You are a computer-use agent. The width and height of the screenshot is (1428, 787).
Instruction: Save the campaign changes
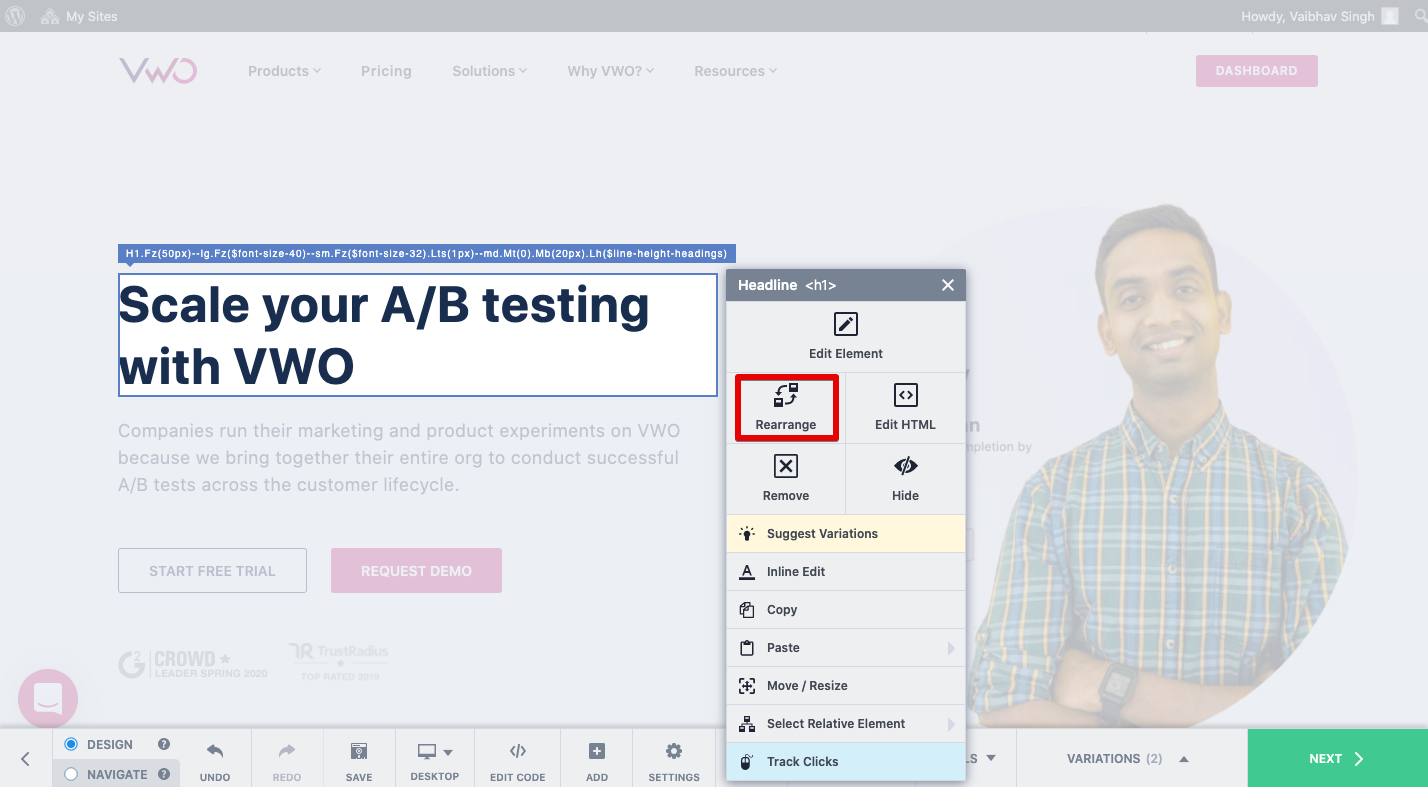click(359, 760)
